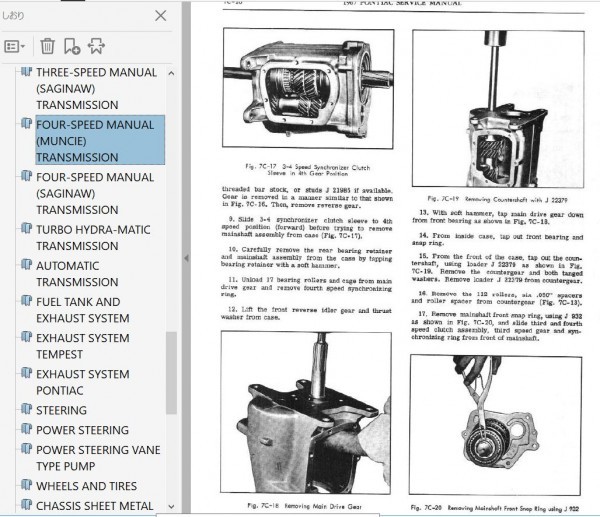Click caption 'Fig. 7C-19 Removing Countershaft with J 22379'

[497, 199]
